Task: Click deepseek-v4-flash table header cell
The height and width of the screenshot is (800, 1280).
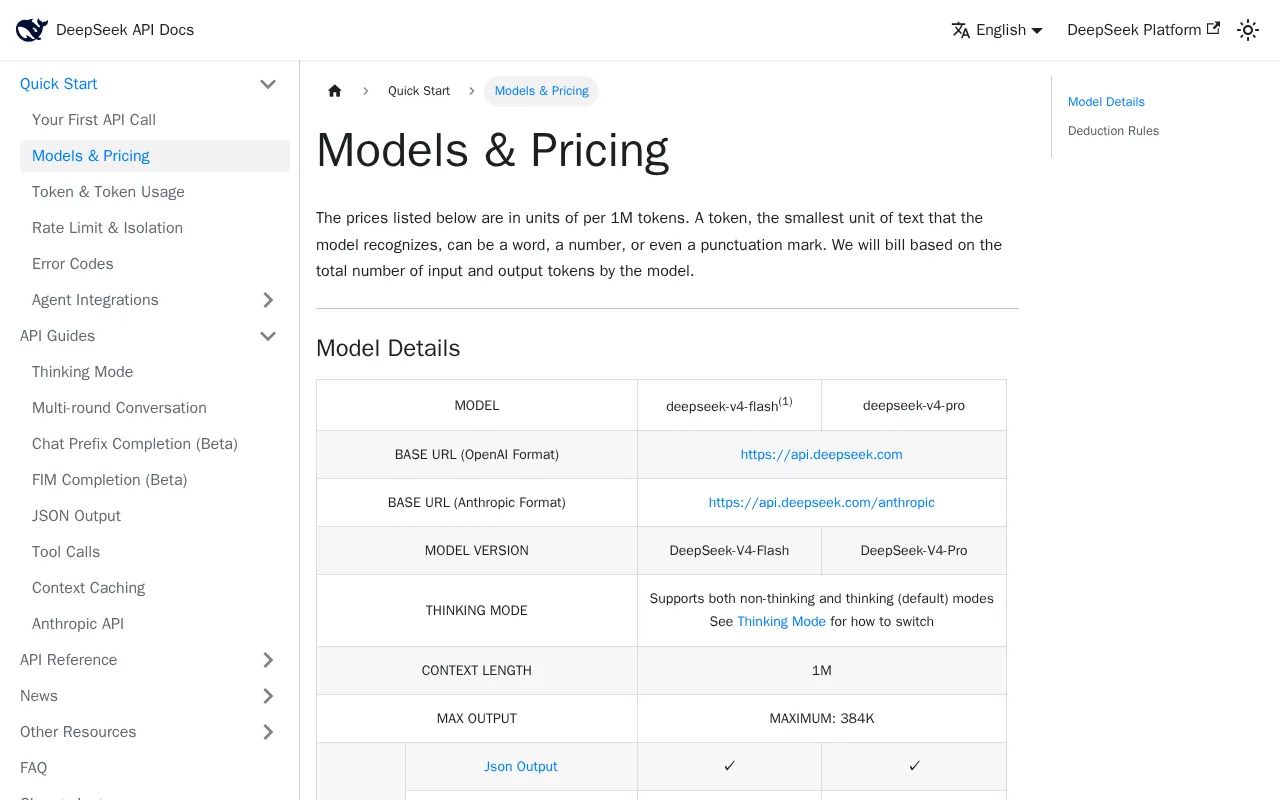Action: tap(729, 405)
